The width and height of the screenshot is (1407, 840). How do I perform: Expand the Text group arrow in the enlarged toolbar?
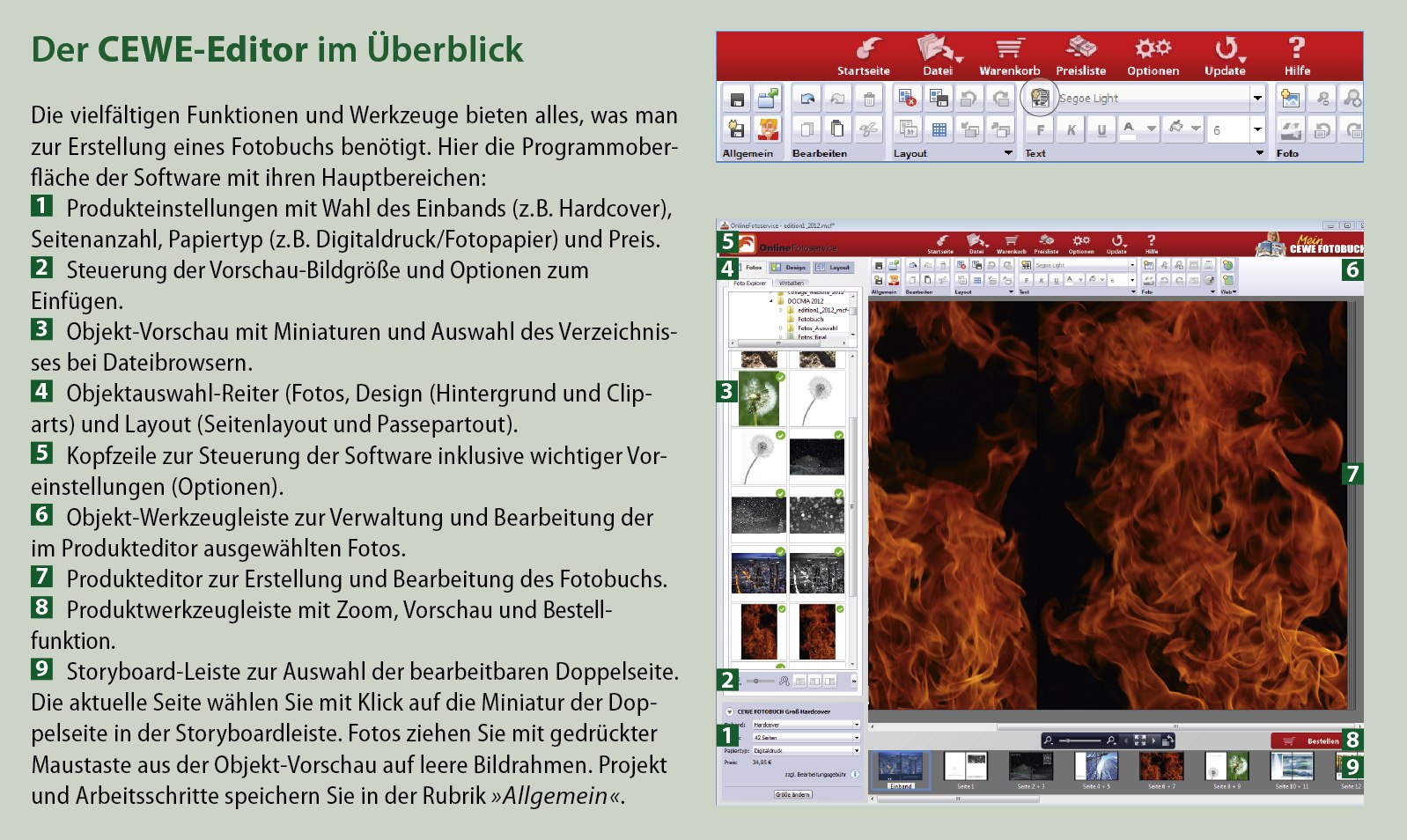(1260, 153)
